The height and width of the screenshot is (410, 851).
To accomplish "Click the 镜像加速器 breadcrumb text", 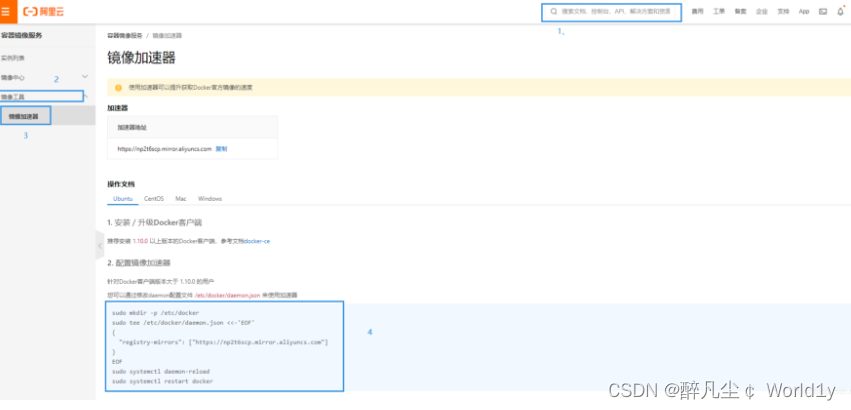I will pos(167,35).
